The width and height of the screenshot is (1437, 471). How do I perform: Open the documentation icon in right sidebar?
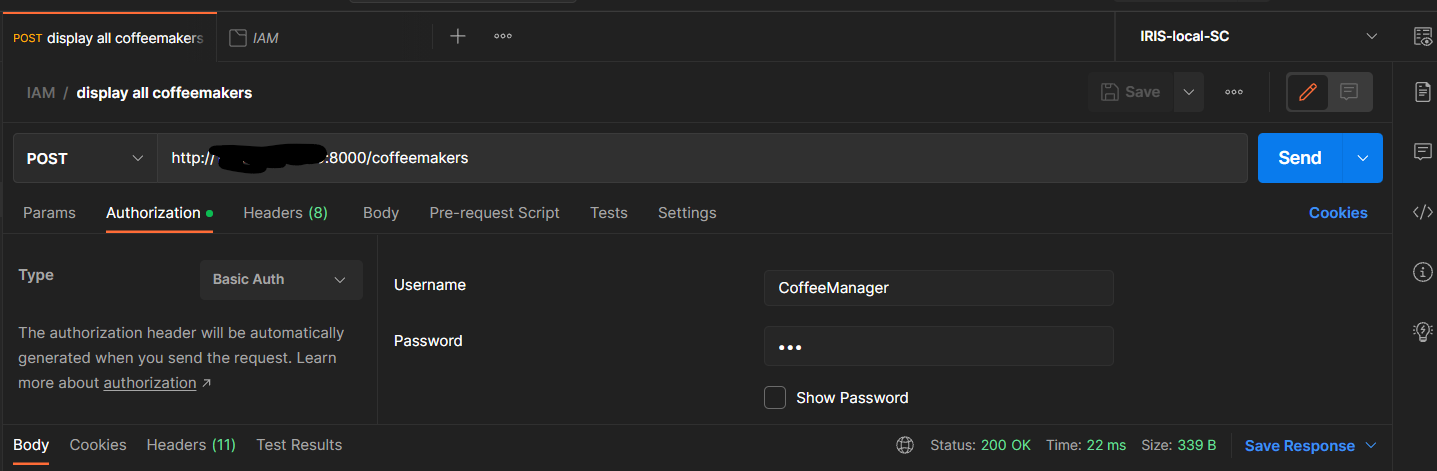pyautogui.click(x=1422, y=92)
